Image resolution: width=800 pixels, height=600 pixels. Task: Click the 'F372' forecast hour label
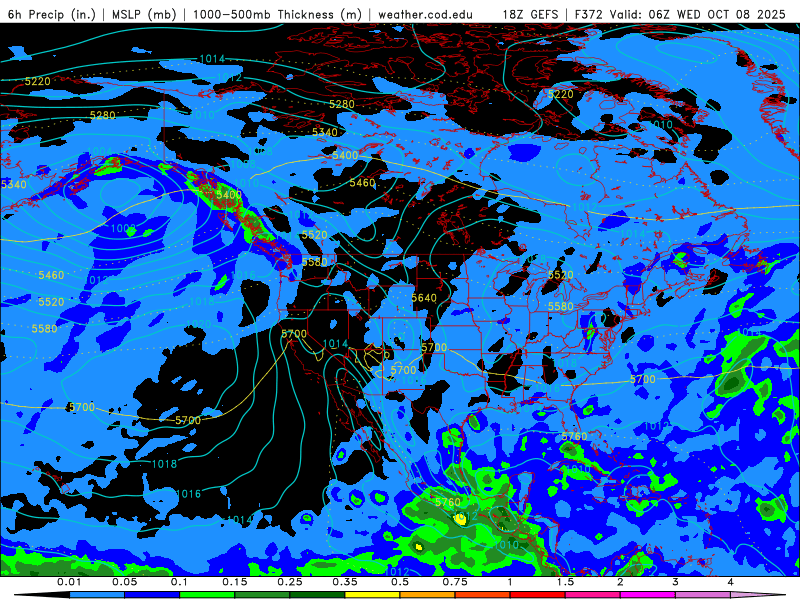pyautogui.click(x=589, y=14)
